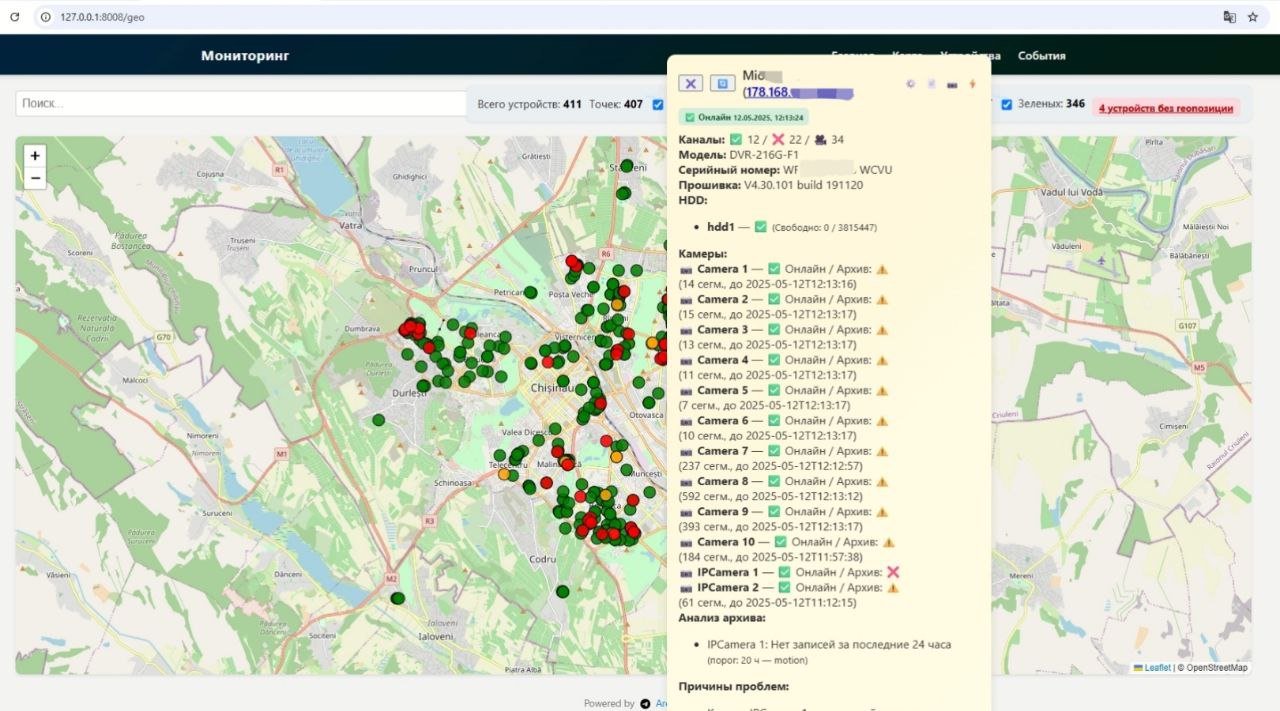Open '4 устройств без геопозиции' link

pos(1165,108)
